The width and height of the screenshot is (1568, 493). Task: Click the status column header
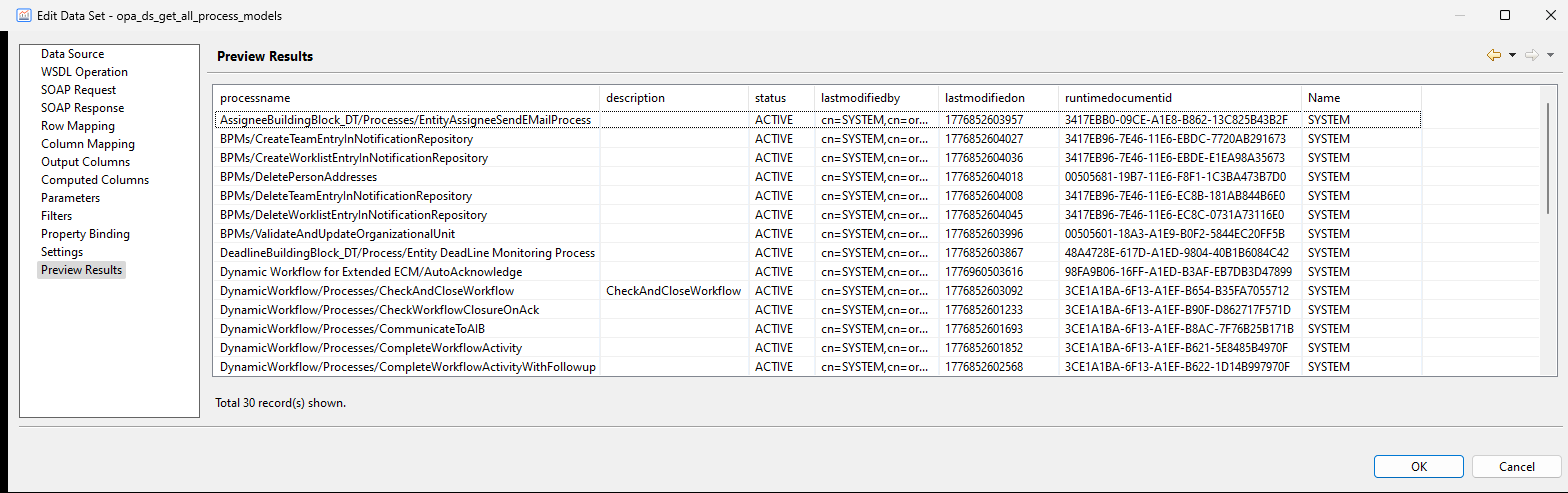click(781, 98)
